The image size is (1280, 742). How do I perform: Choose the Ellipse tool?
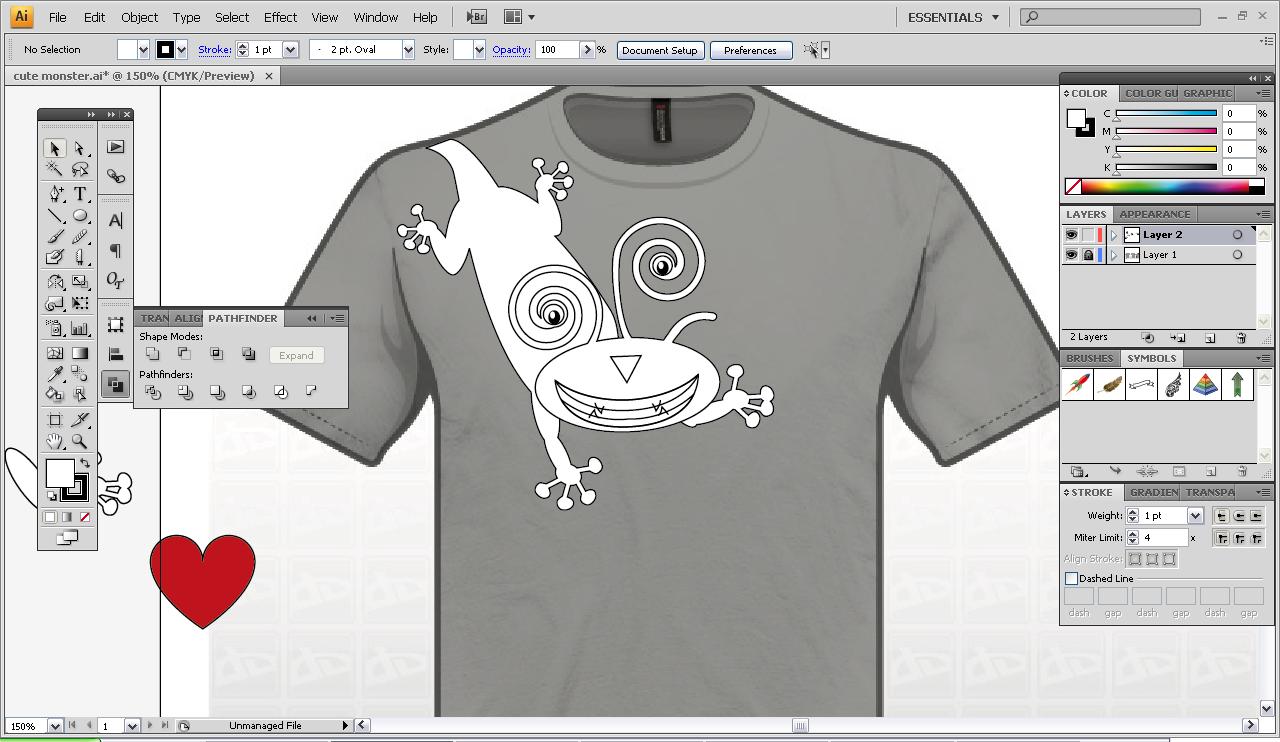[x=80, y=216]
